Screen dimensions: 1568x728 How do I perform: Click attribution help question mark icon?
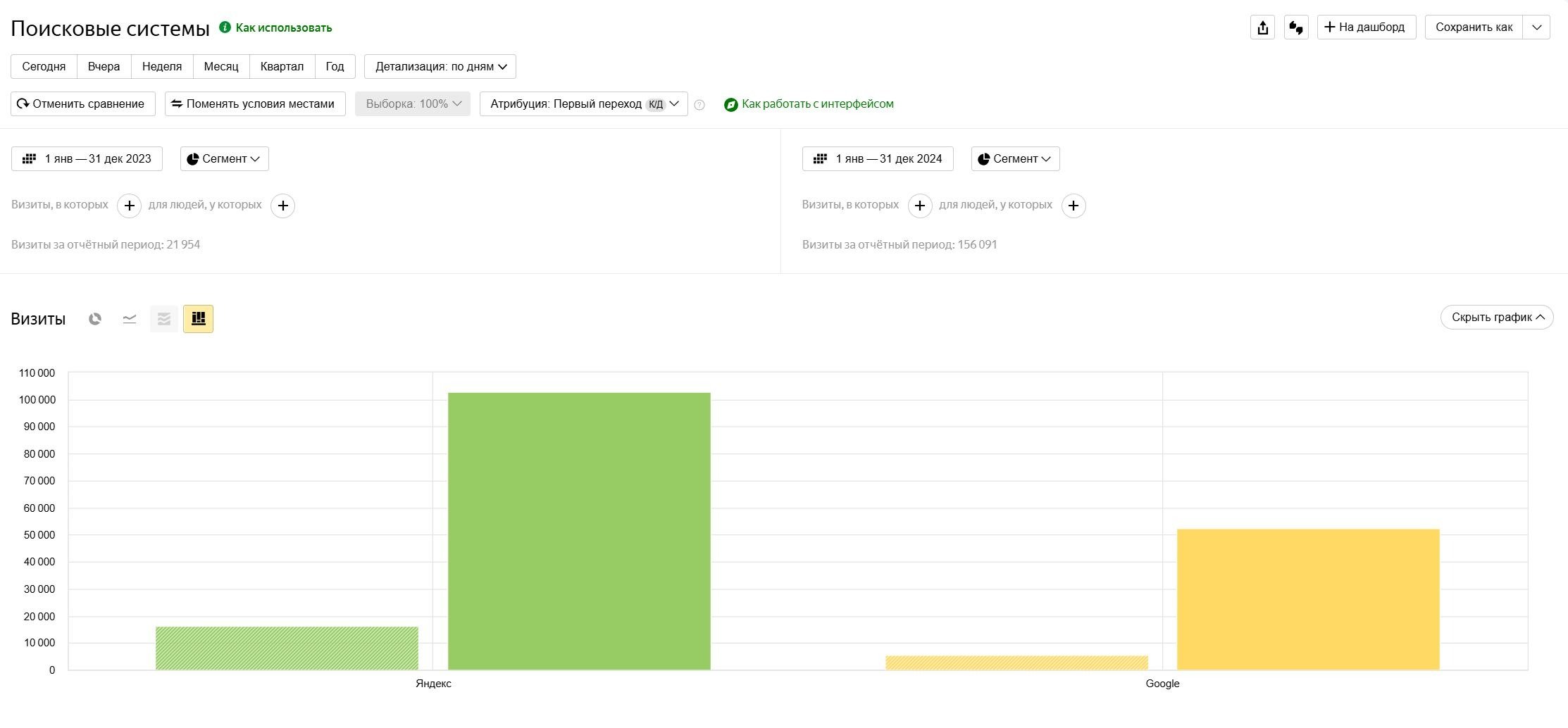(699, 105)
